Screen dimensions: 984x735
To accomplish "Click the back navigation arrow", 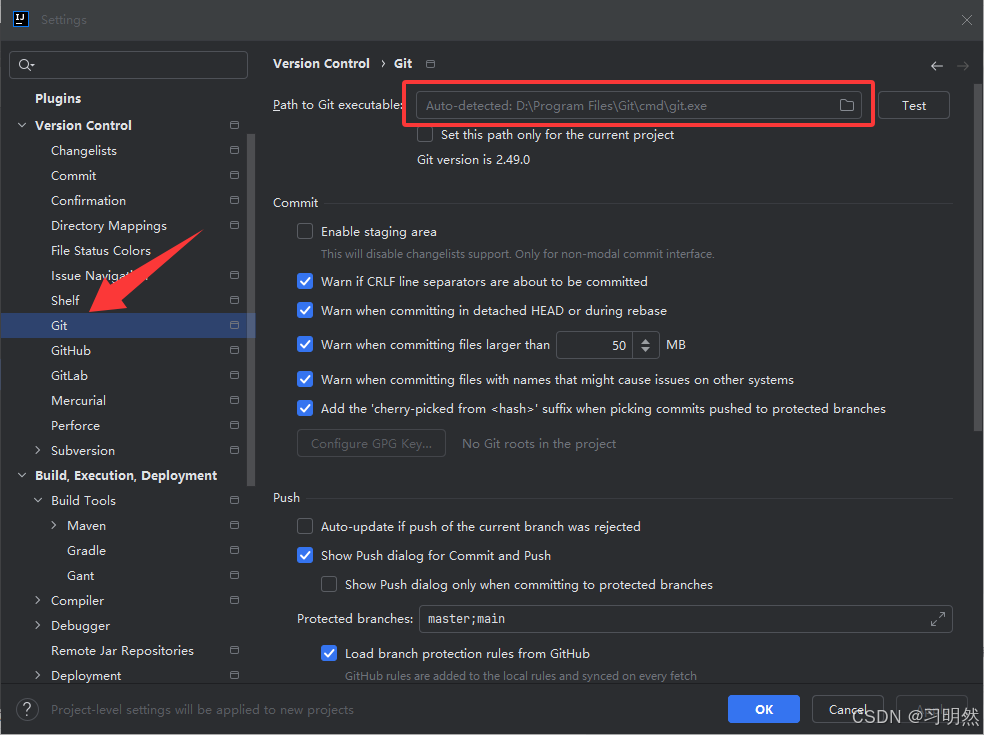I will [936, 66].
